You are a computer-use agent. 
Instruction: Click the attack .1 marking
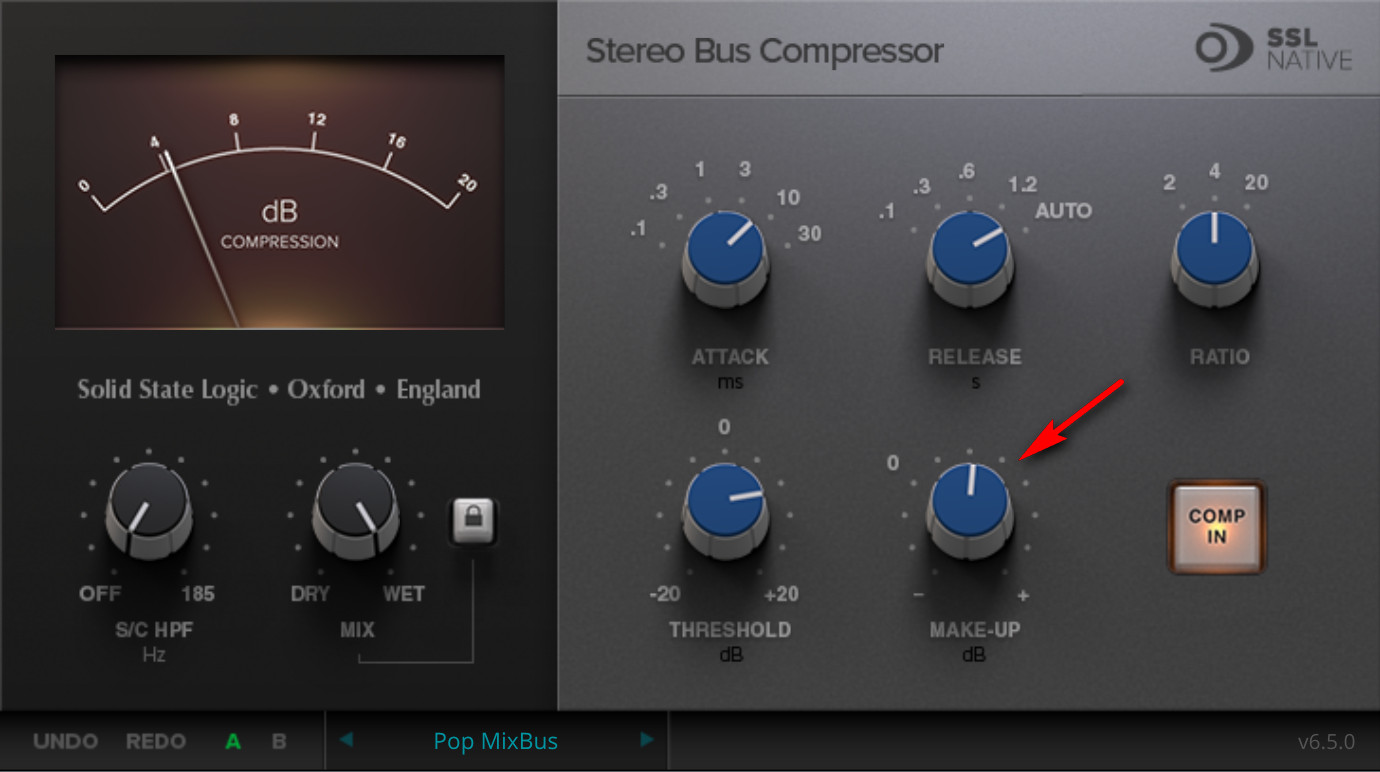tap(638, 230)
